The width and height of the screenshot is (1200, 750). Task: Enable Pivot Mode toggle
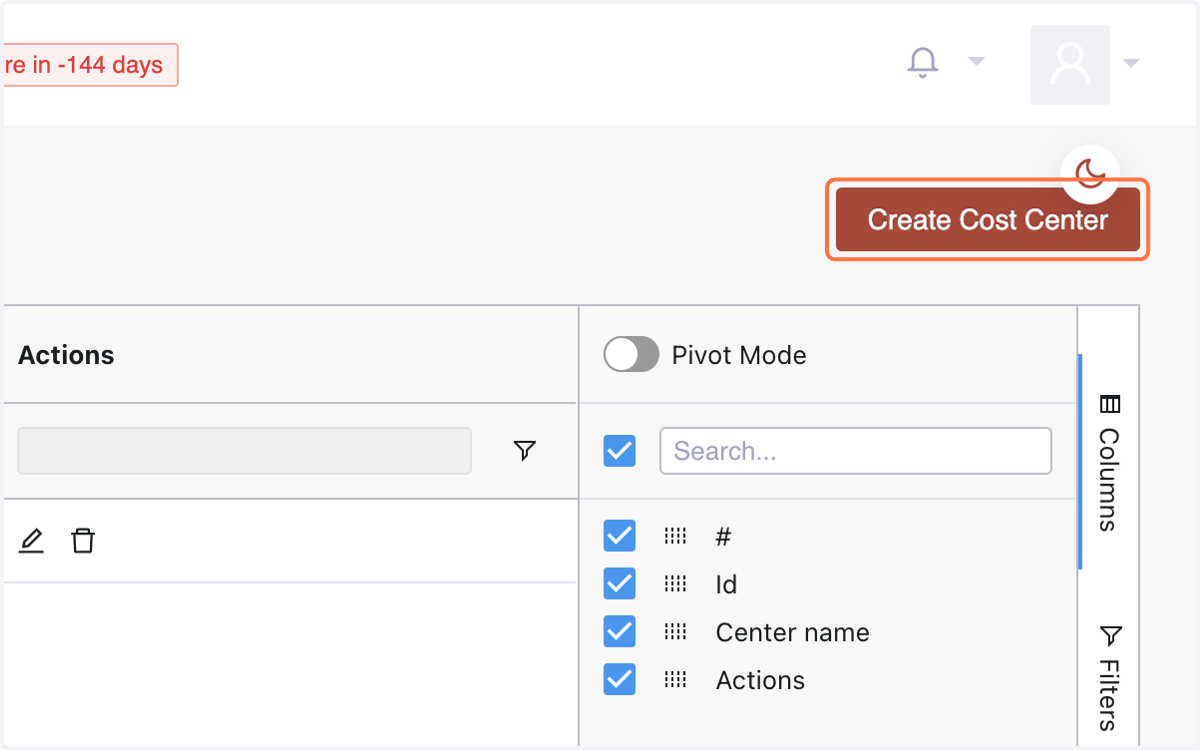631,354
